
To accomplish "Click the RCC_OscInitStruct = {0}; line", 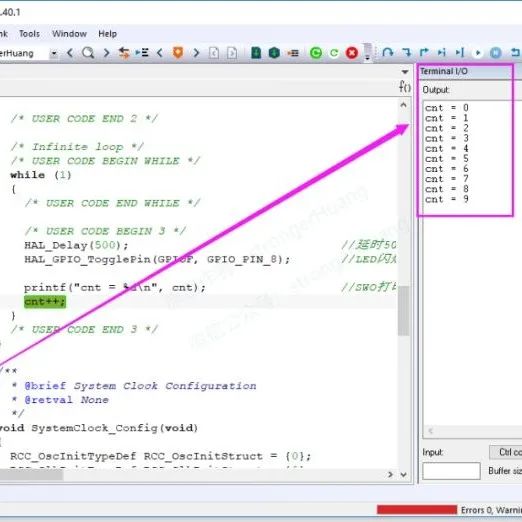I will pyautogui.click(x=160, y=456).
